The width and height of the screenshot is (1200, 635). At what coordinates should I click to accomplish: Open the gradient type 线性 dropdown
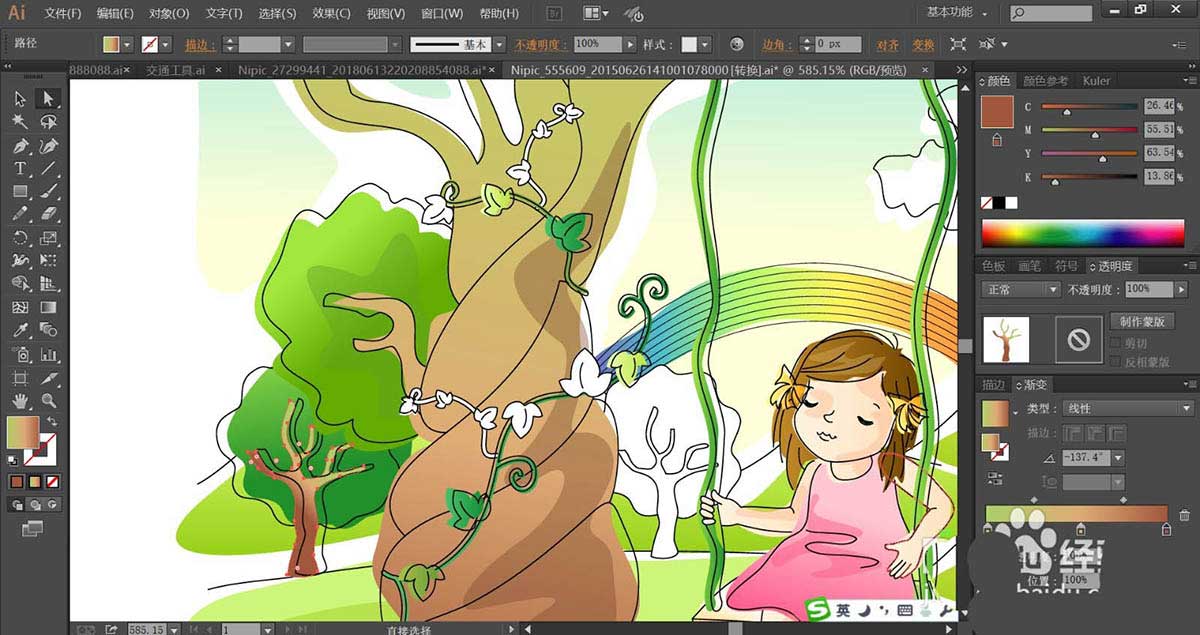click(x=1127, y=409)
